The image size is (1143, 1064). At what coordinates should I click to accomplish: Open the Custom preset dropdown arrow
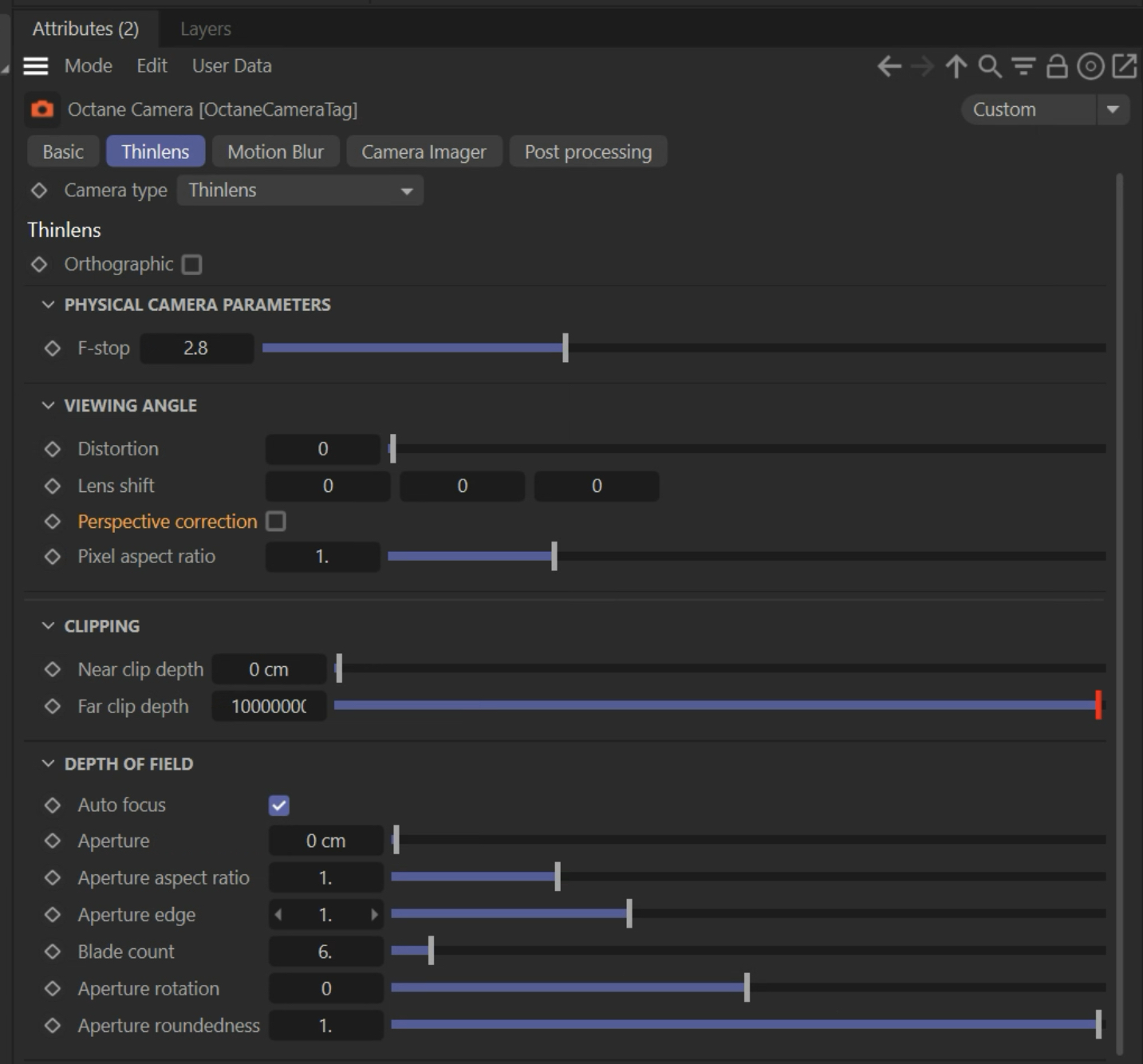[1113, 109]
